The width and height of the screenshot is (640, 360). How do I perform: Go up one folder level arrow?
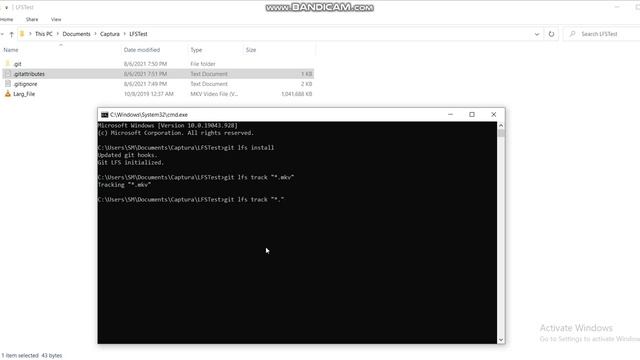tap(11, 34)
